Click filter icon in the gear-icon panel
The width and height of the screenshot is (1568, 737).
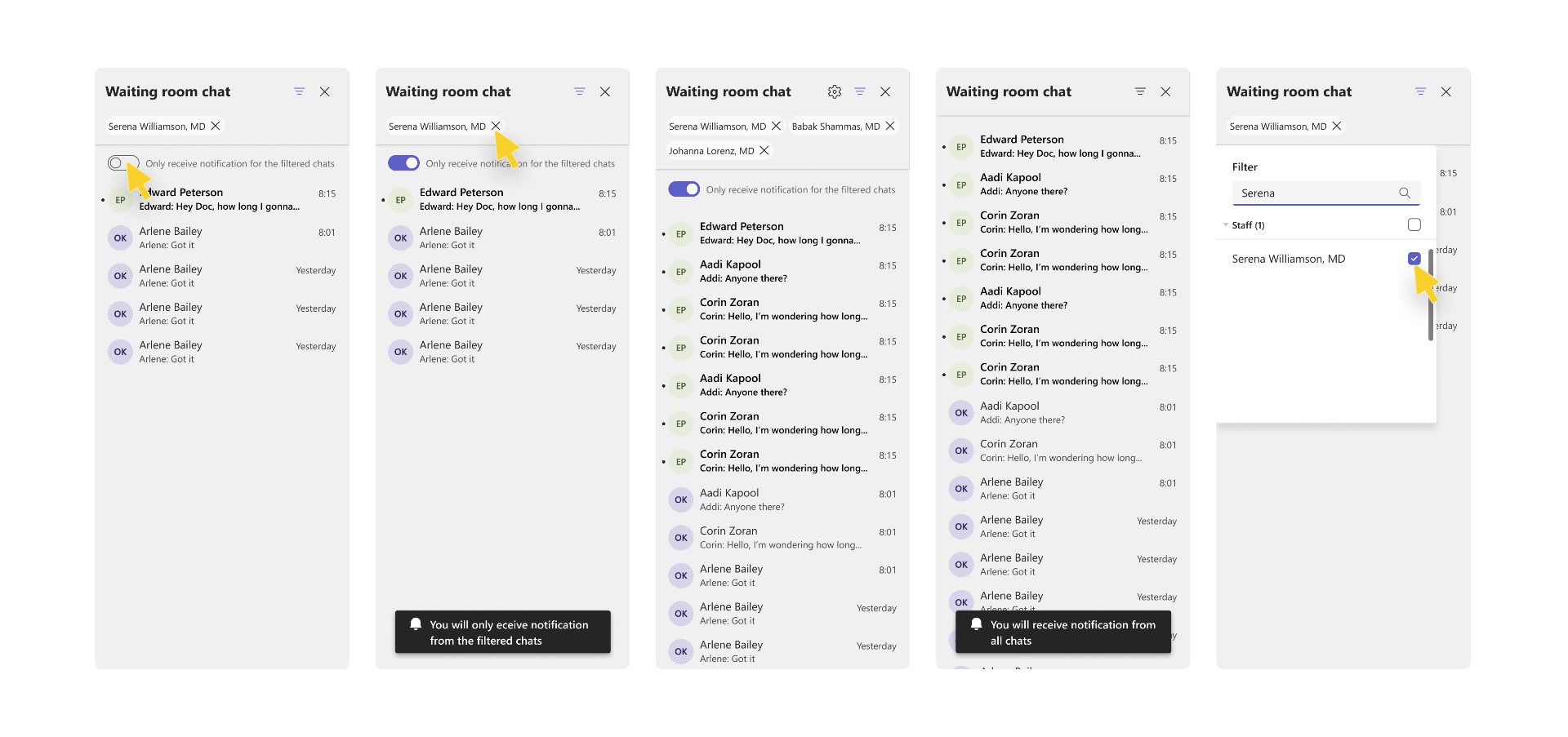(860, 91)
